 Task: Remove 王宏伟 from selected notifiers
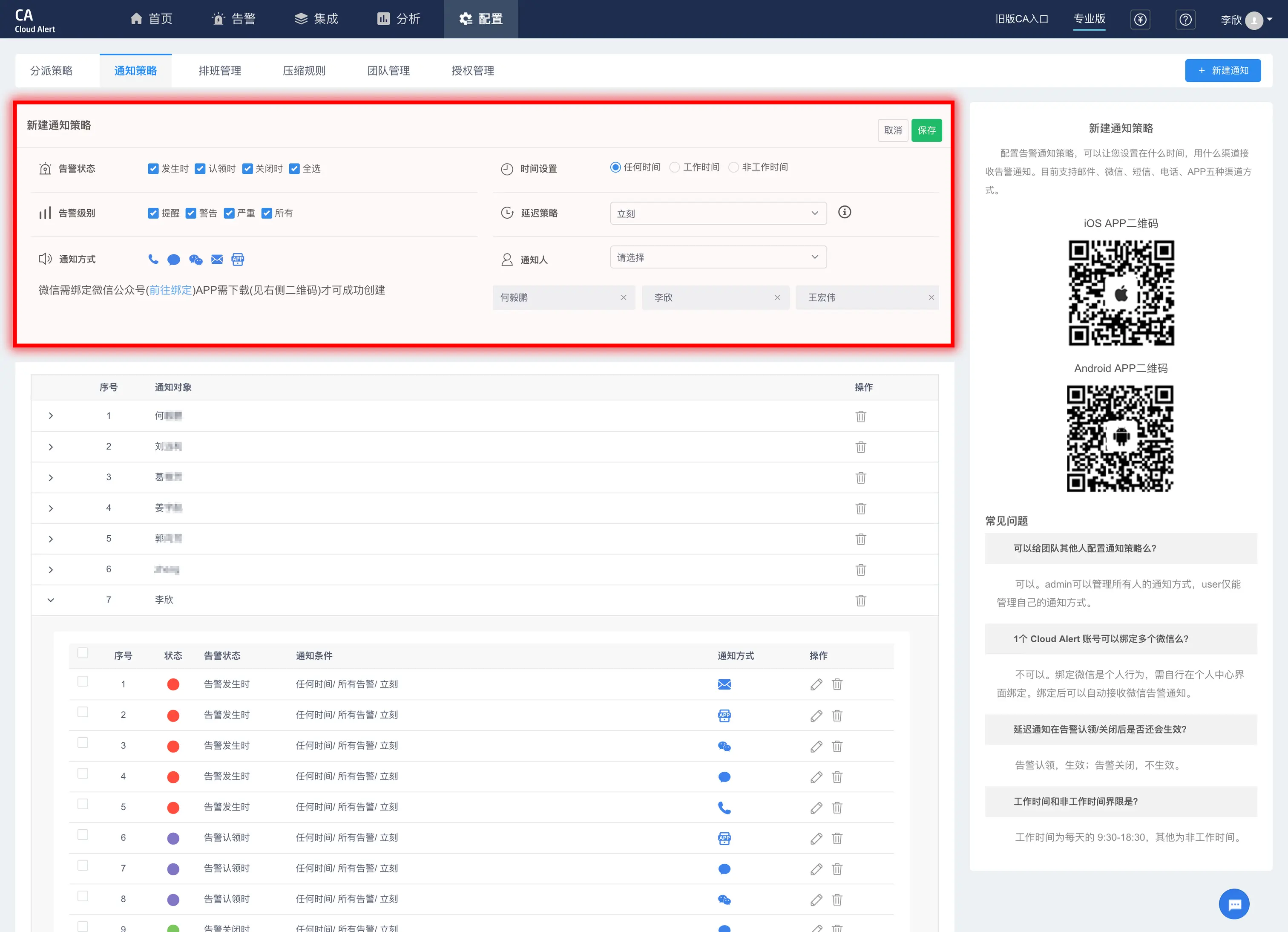(931, 297)
